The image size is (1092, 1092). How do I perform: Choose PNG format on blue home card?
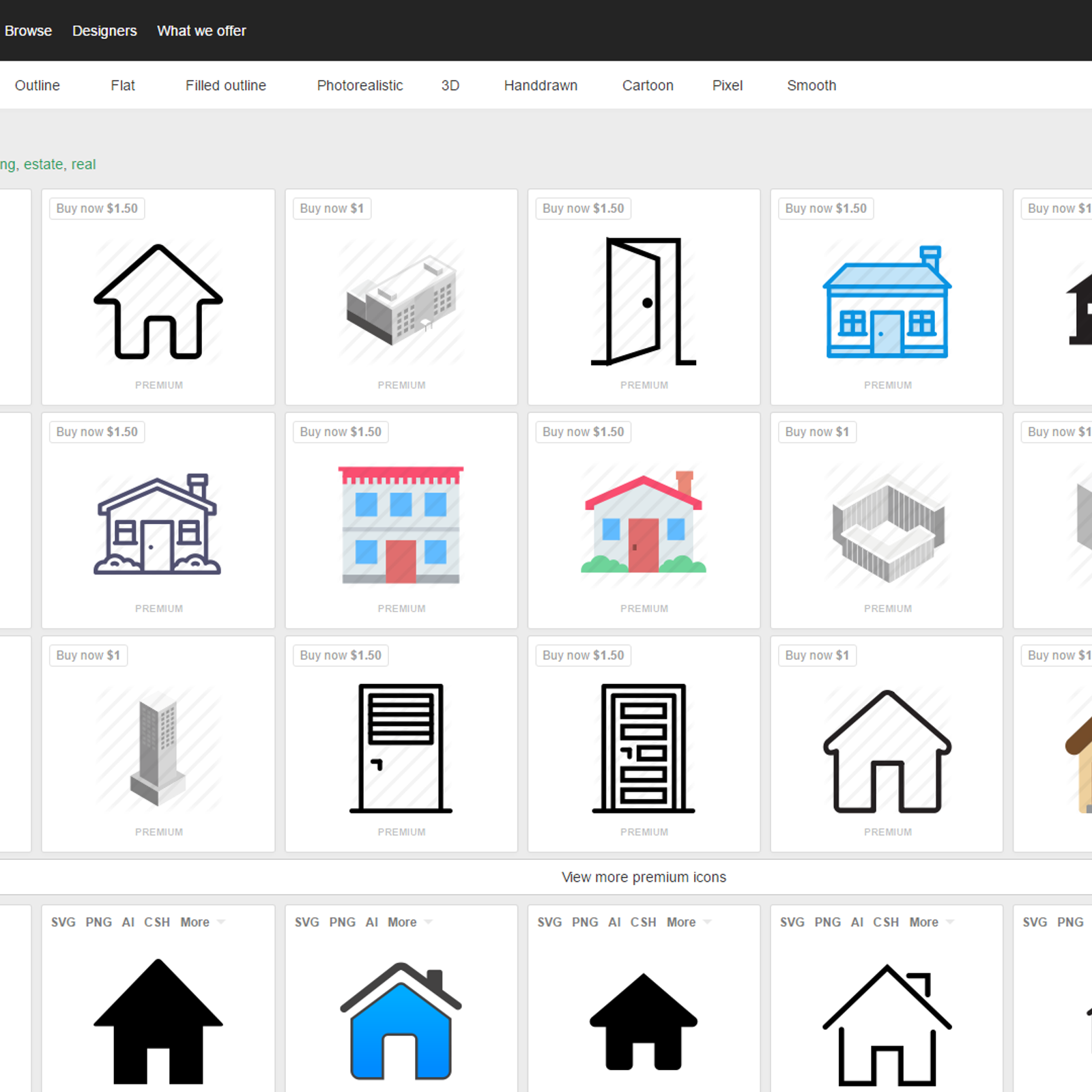click(x=343, y=922)
